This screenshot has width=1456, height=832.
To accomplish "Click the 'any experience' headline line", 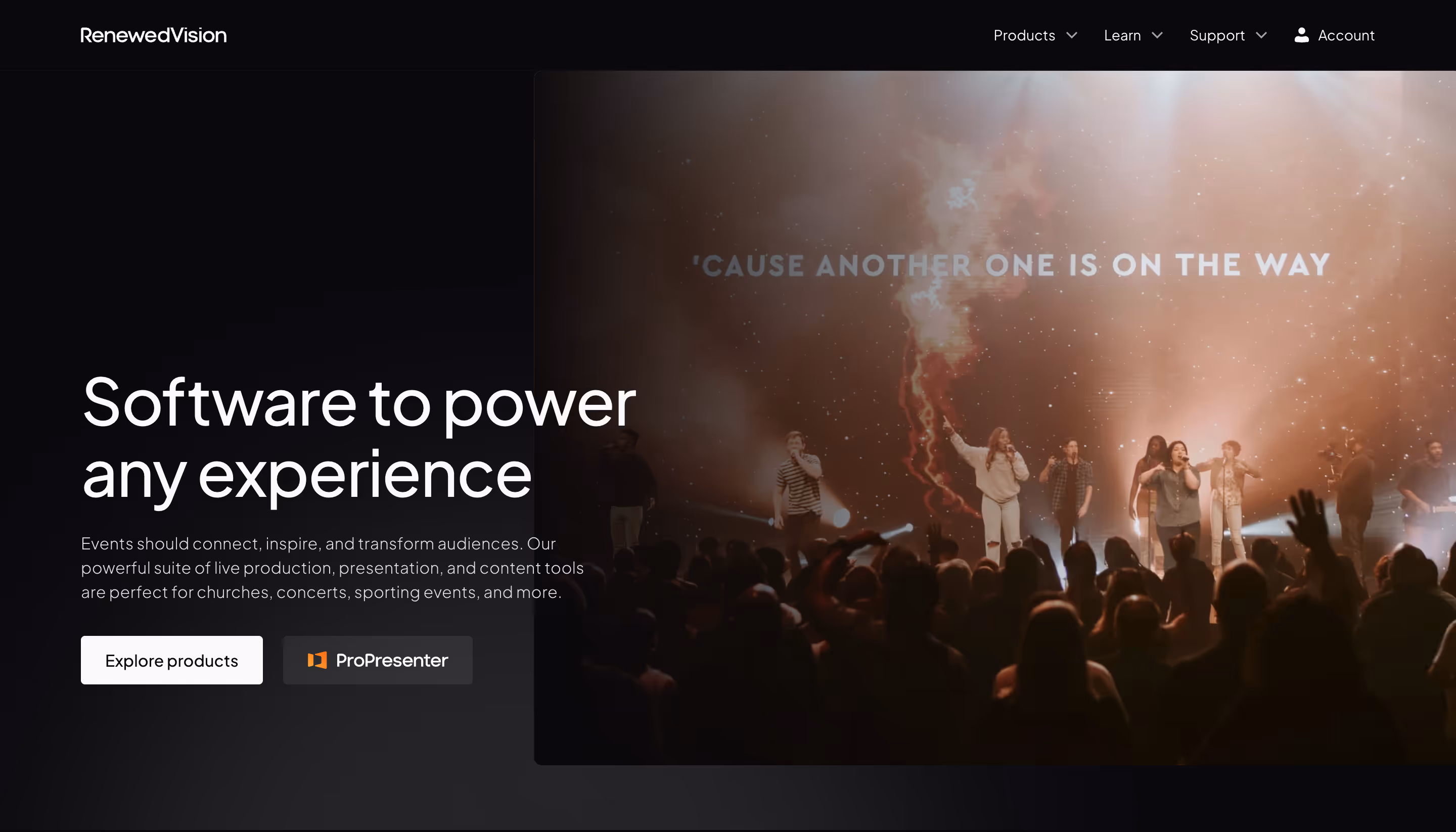I will point(307,476).
